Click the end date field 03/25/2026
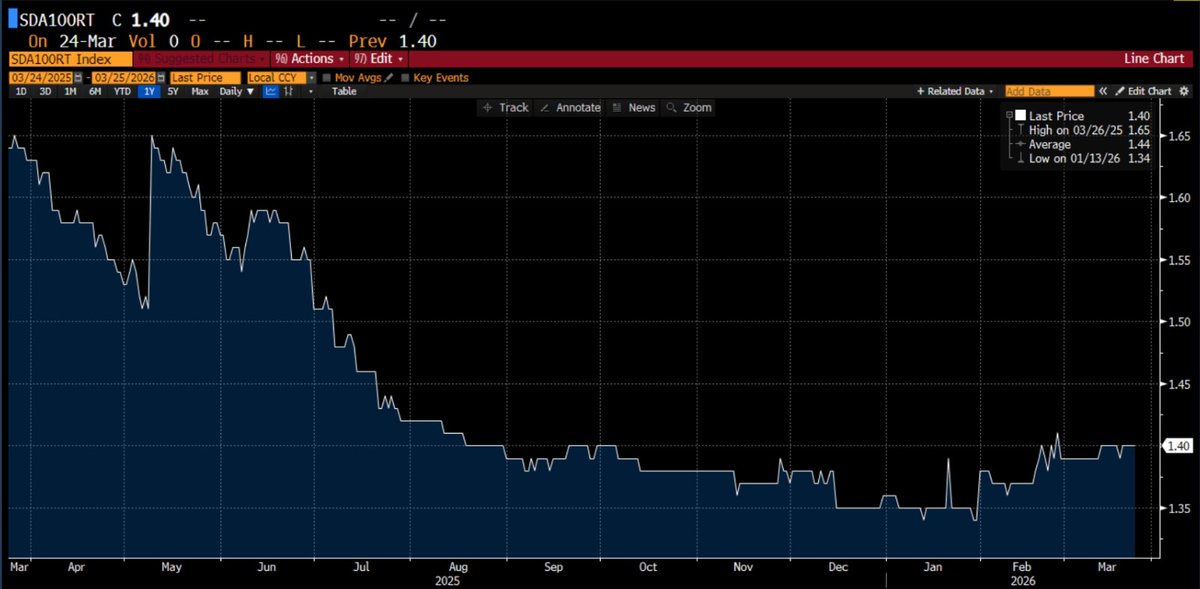The image size is (1200, 589). click(x=124, y=78)
